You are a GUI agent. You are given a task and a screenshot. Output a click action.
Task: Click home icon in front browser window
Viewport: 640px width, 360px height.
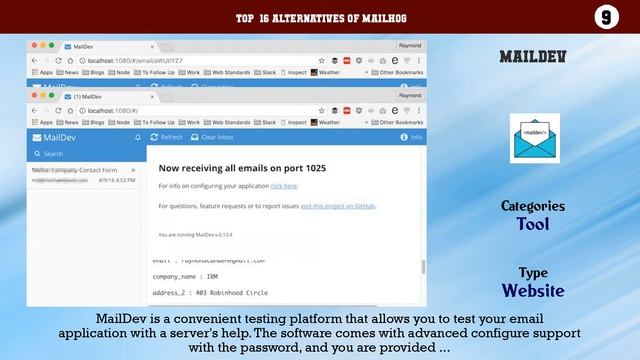pos(70,111)
